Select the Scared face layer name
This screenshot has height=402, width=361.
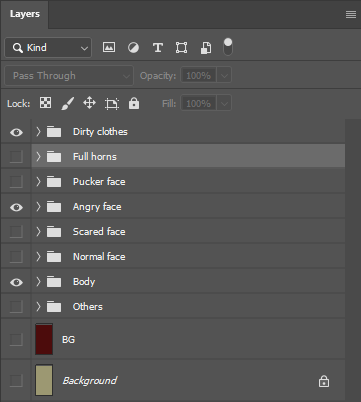[x=99, y=232]
